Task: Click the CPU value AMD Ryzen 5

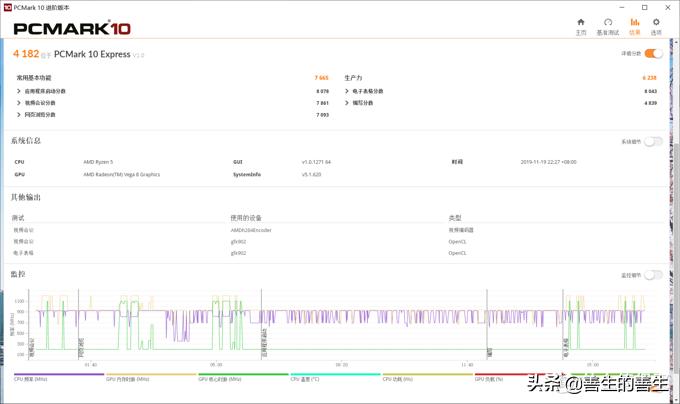Action: [98, 162]
